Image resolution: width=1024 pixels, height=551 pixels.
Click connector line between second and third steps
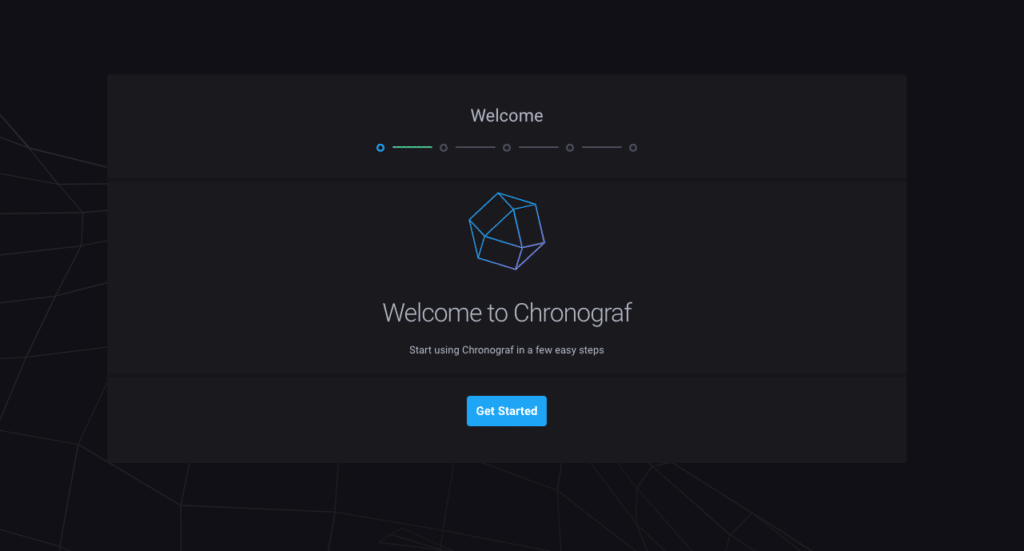(x=475, y=148)
